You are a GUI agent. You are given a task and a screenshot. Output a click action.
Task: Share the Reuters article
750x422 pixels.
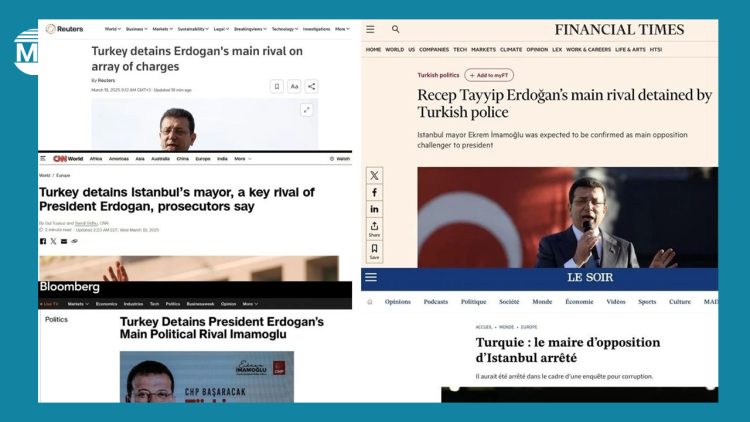point(311,87)
